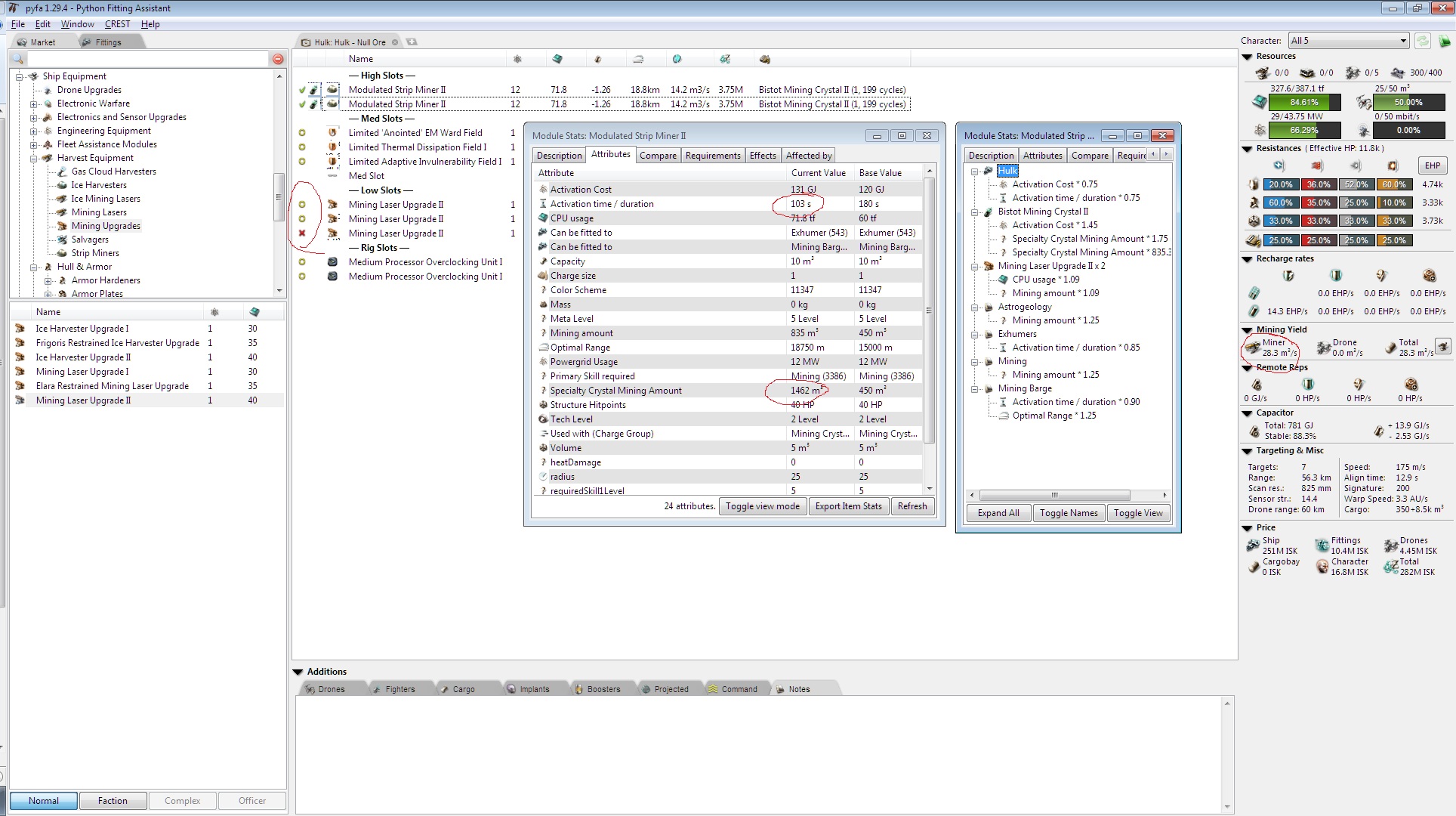Click the green skill book icon
Image resolution: width=1456 pixels, height=816 pixels.
tap(1444, 41)
